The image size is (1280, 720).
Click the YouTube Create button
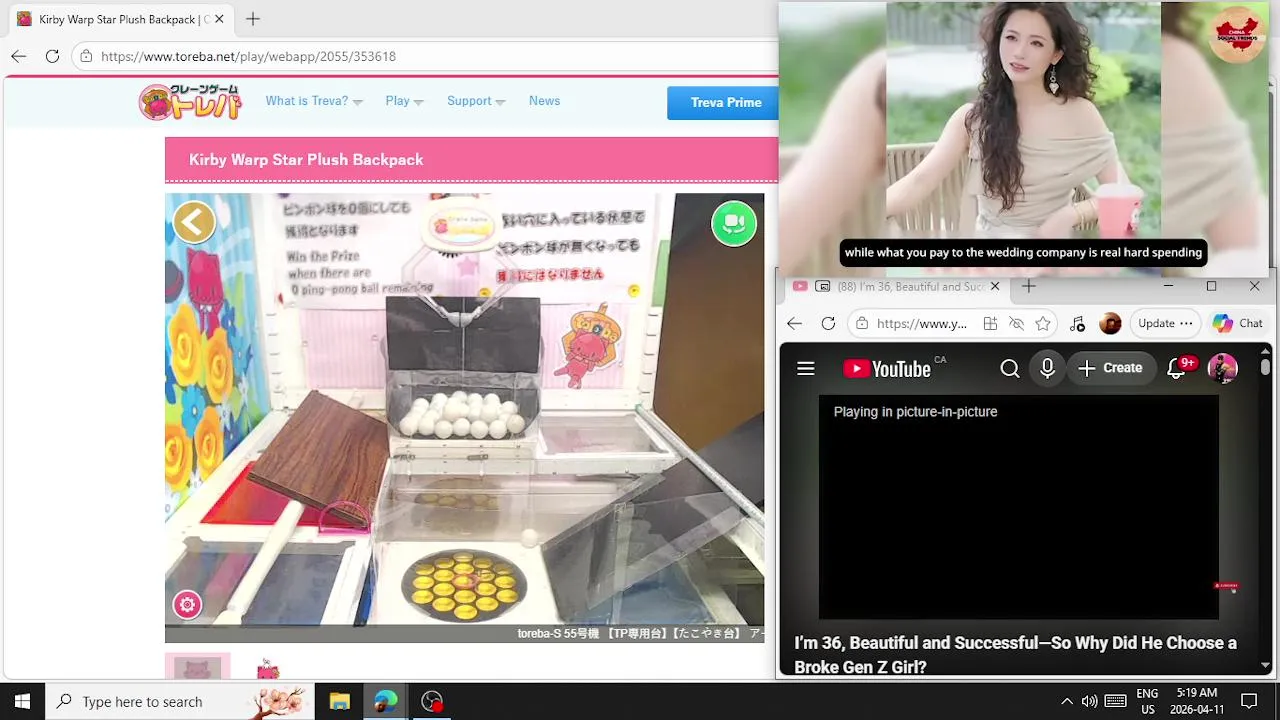coord(1110,369)
